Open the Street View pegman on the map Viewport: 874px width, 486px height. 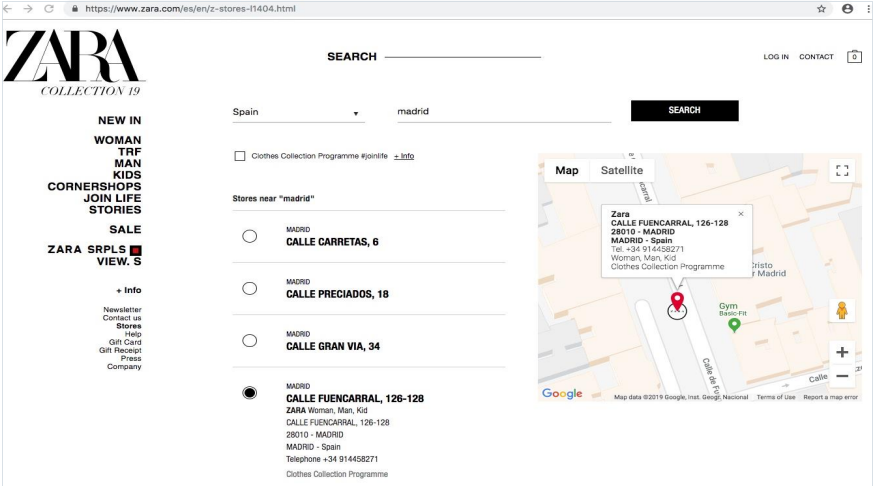click(842, 310)
